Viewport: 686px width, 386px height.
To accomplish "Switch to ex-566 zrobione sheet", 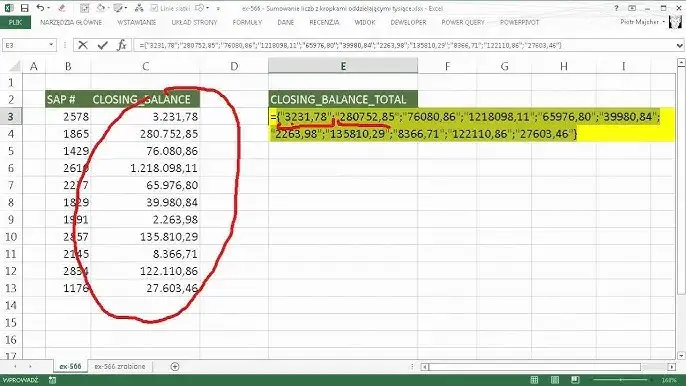I will click(120, 367).
